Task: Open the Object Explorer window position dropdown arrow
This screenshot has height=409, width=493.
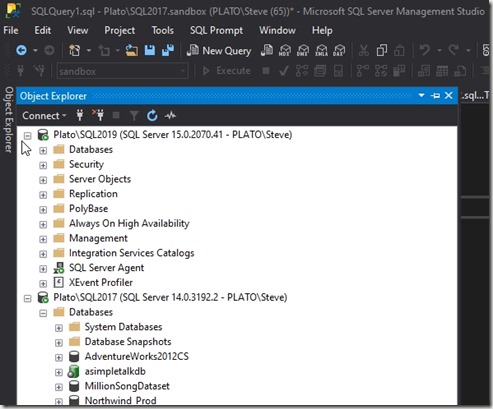Action: [x=421, y=96]
